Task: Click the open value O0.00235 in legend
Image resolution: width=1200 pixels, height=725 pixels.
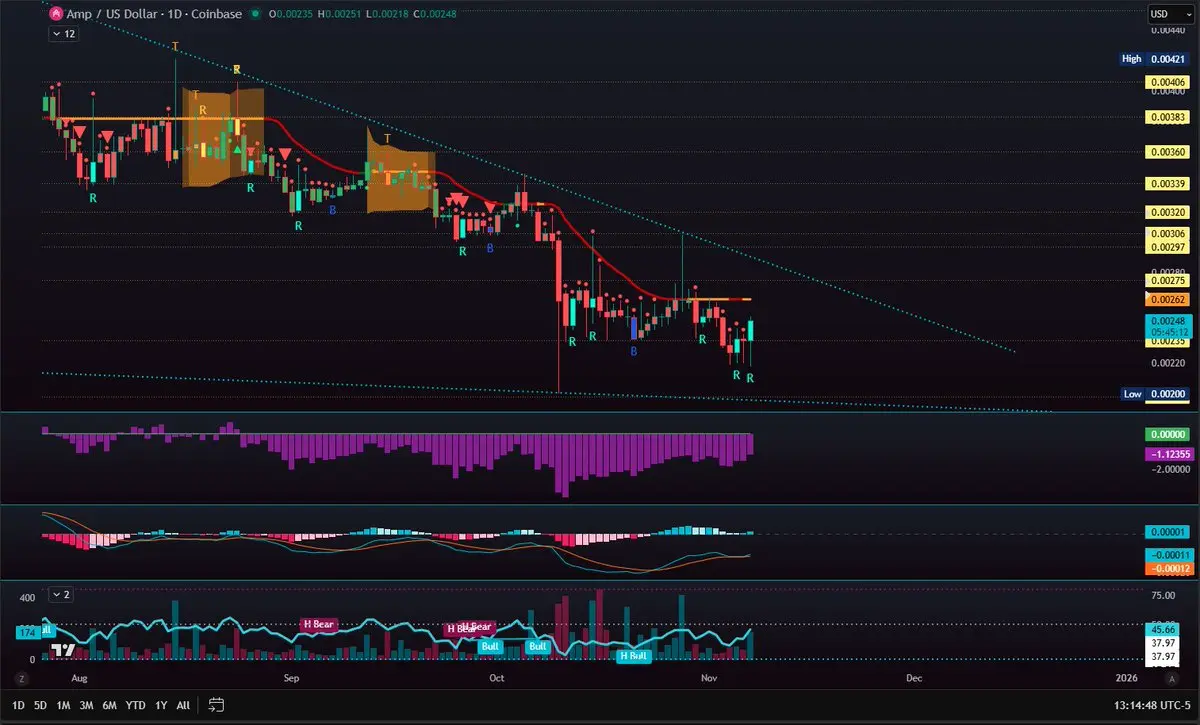Action: tap(292, 14)
